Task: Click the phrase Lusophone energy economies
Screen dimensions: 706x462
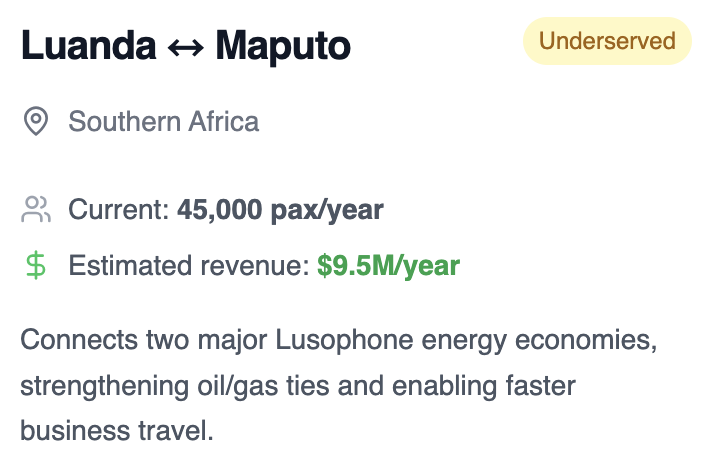Action: point(466,340)
